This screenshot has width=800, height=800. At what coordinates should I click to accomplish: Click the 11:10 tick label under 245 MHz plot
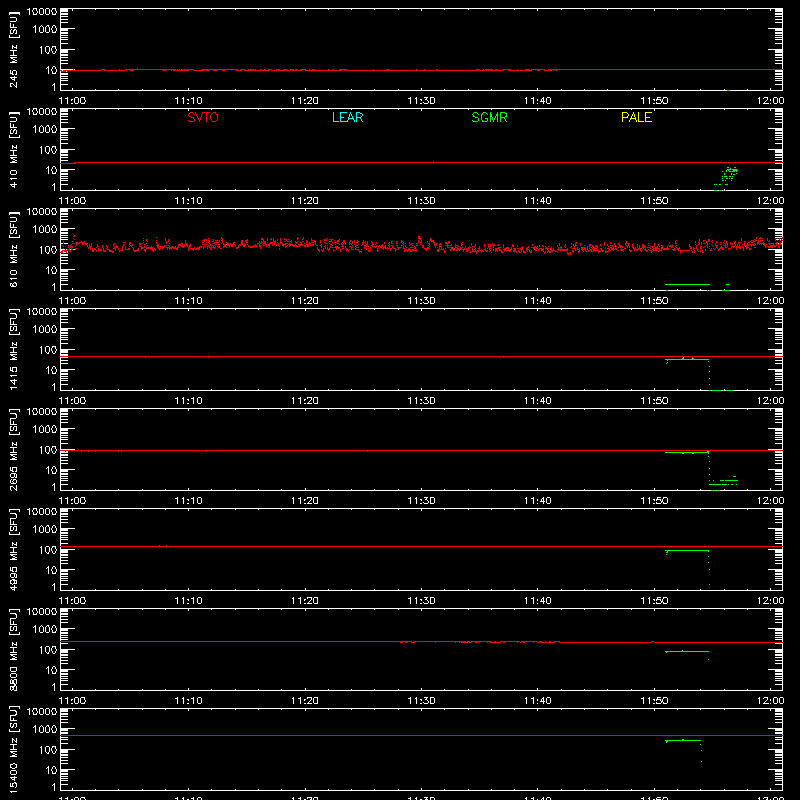click(188, 101)
